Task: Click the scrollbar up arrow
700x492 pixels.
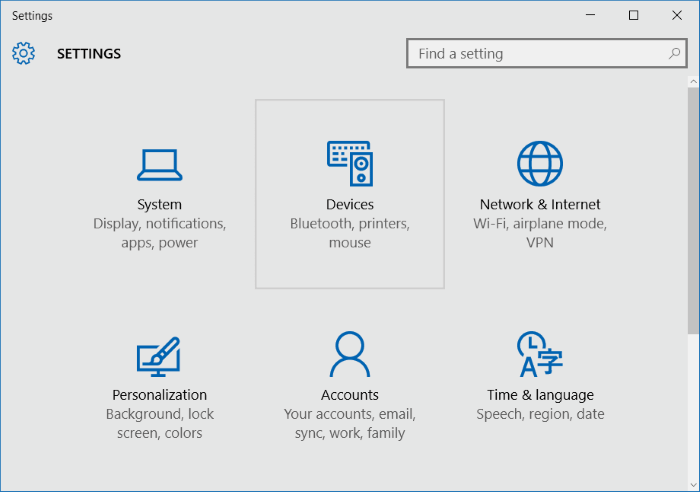Action: [x=693, y=82]
